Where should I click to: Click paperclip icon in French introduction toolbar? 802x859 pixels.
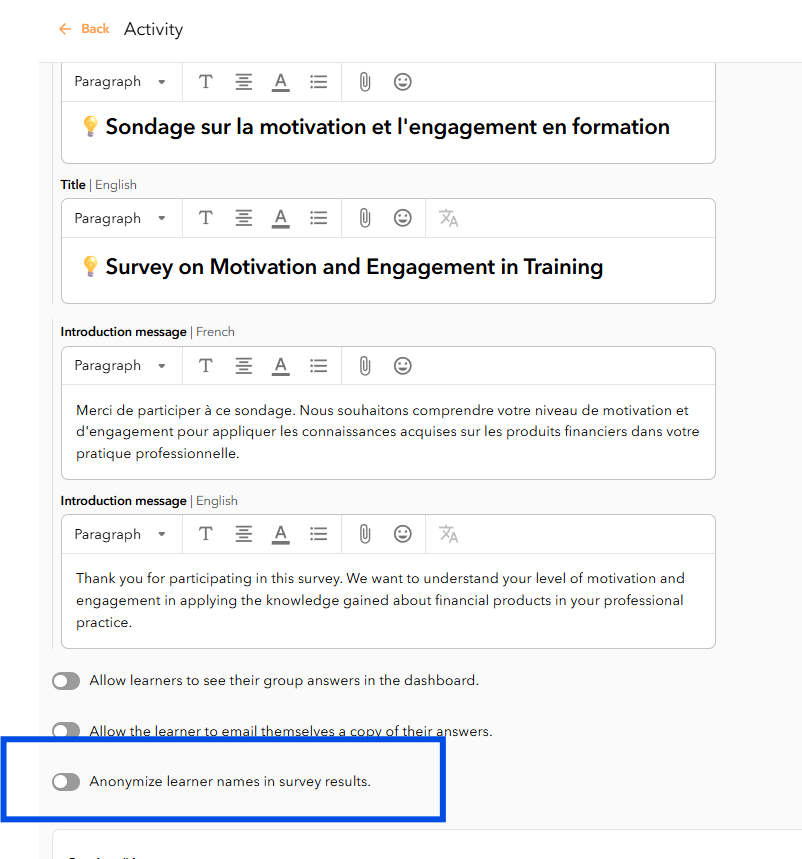pos(365,365)
